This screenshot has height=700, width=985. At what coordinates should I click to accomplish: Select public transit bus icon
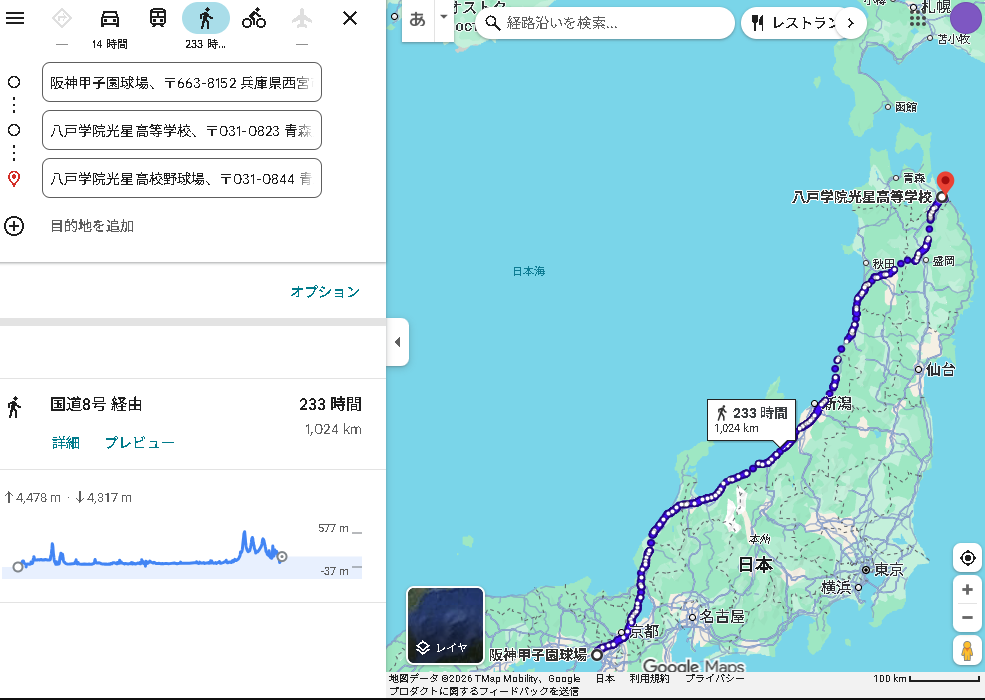coord(158,18)
